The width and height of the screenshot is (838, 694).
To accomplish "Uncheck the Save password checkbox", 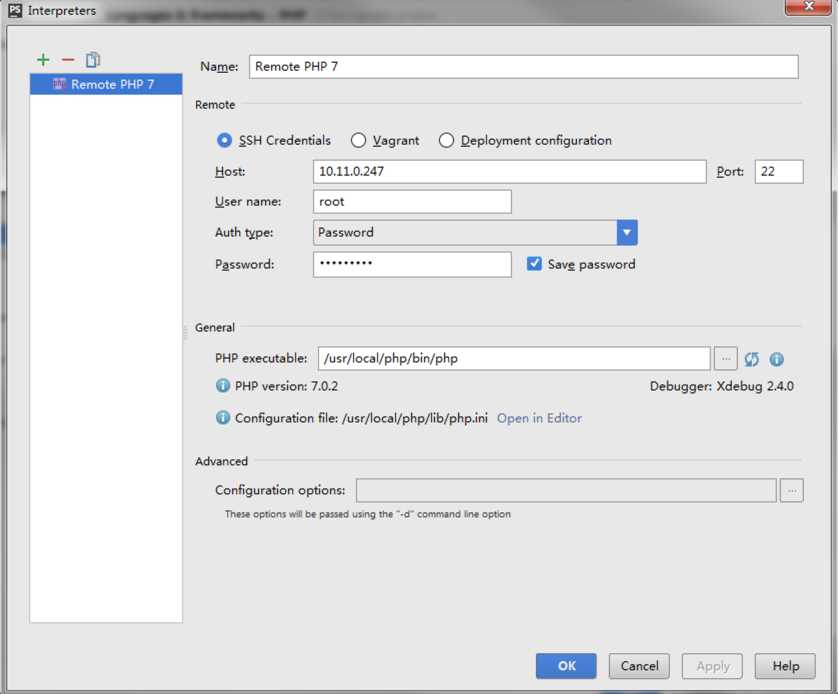I will coord(534,264).
